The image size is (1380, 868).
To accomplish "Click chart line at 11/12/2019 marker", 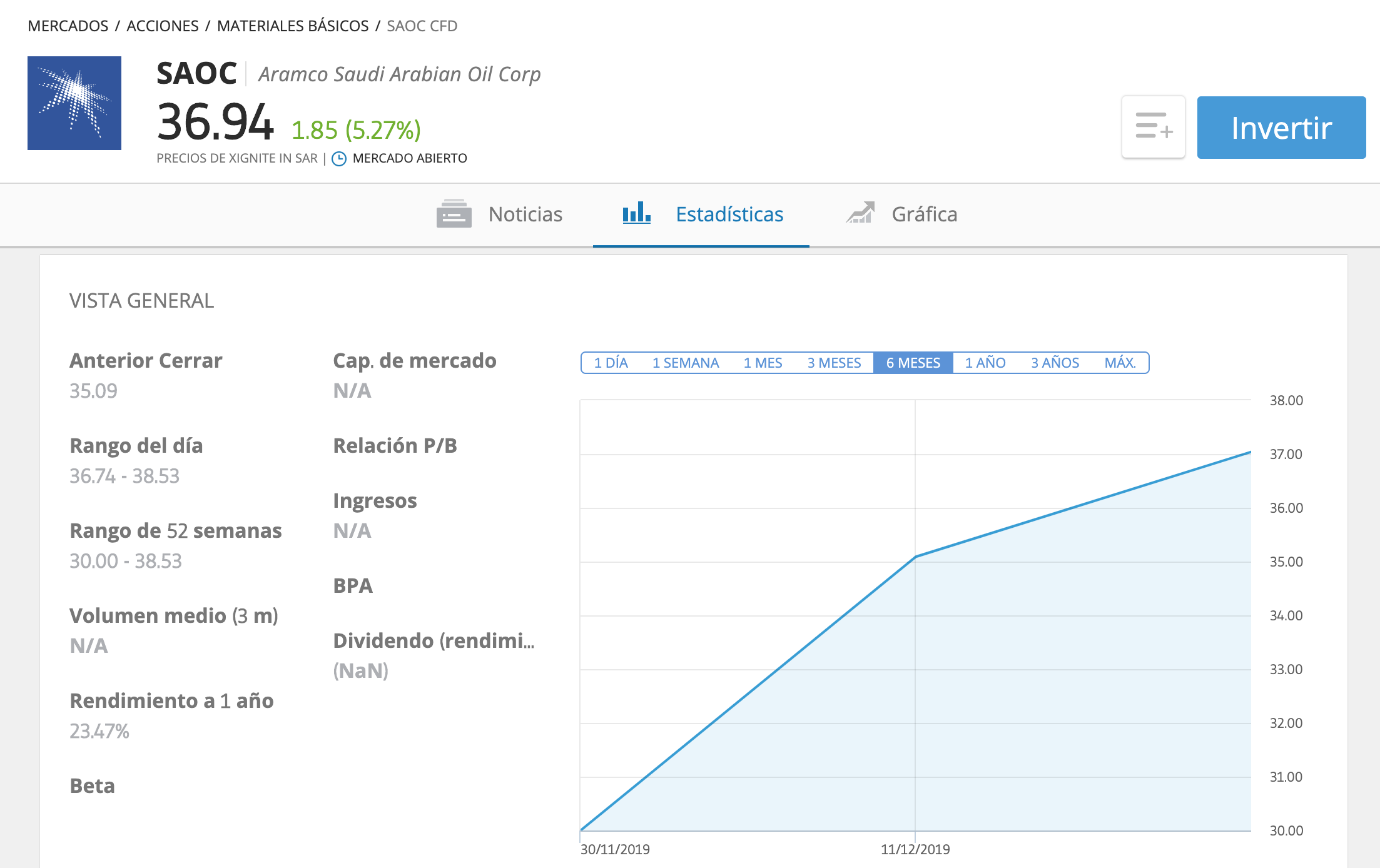I will pos(915,556).
